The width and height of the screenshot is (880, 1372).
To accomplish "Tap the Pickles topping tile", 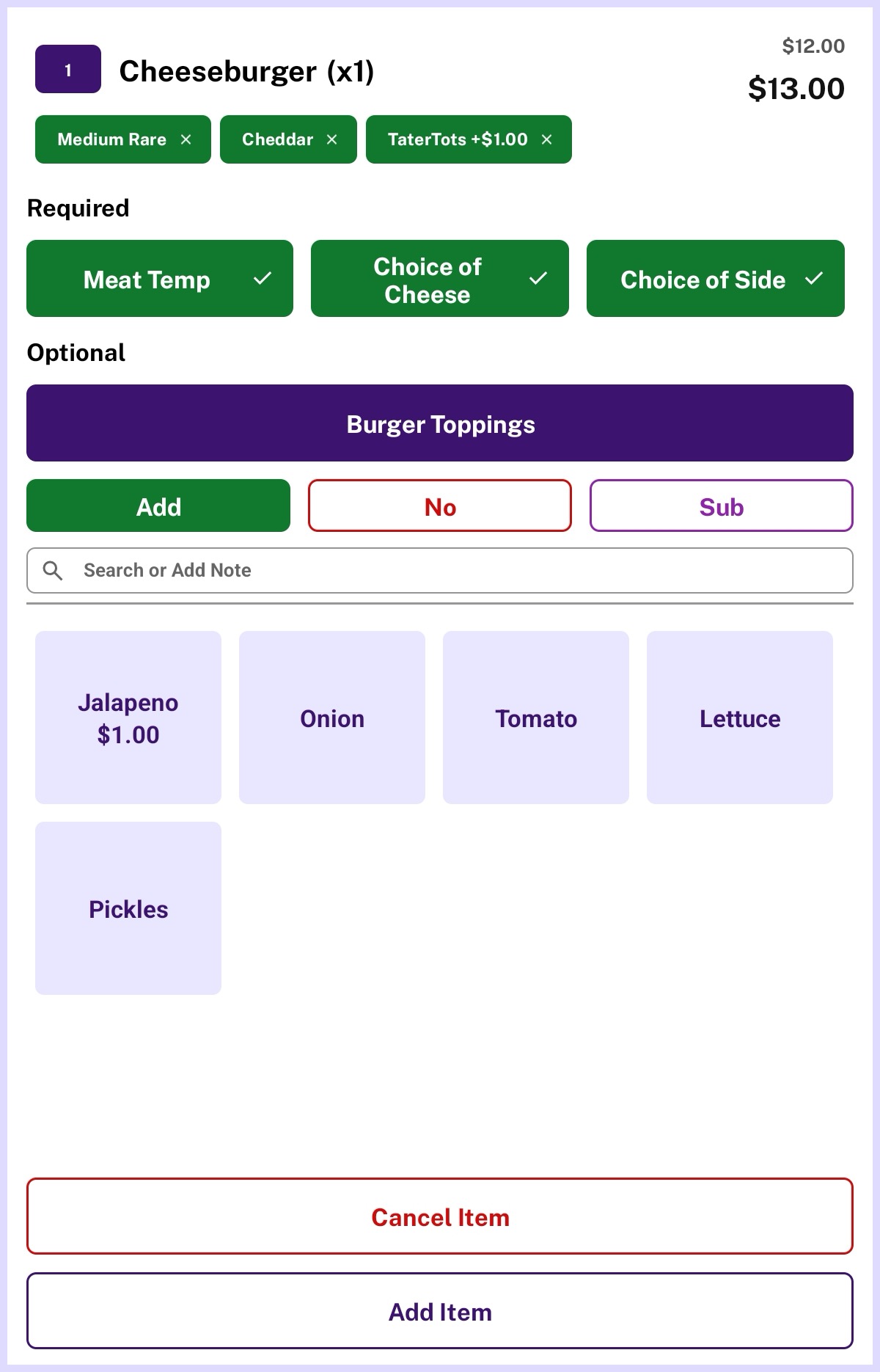I will [x=128, y=908].
